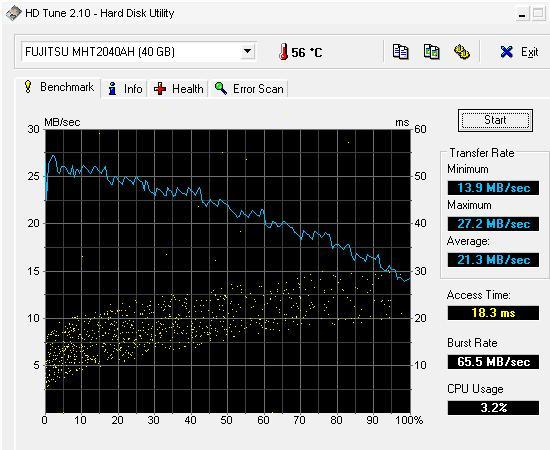Select the FUJITSU MHT2040AH drive field
550x450 pixels.
pyautogui.click(x=138, y=52)
